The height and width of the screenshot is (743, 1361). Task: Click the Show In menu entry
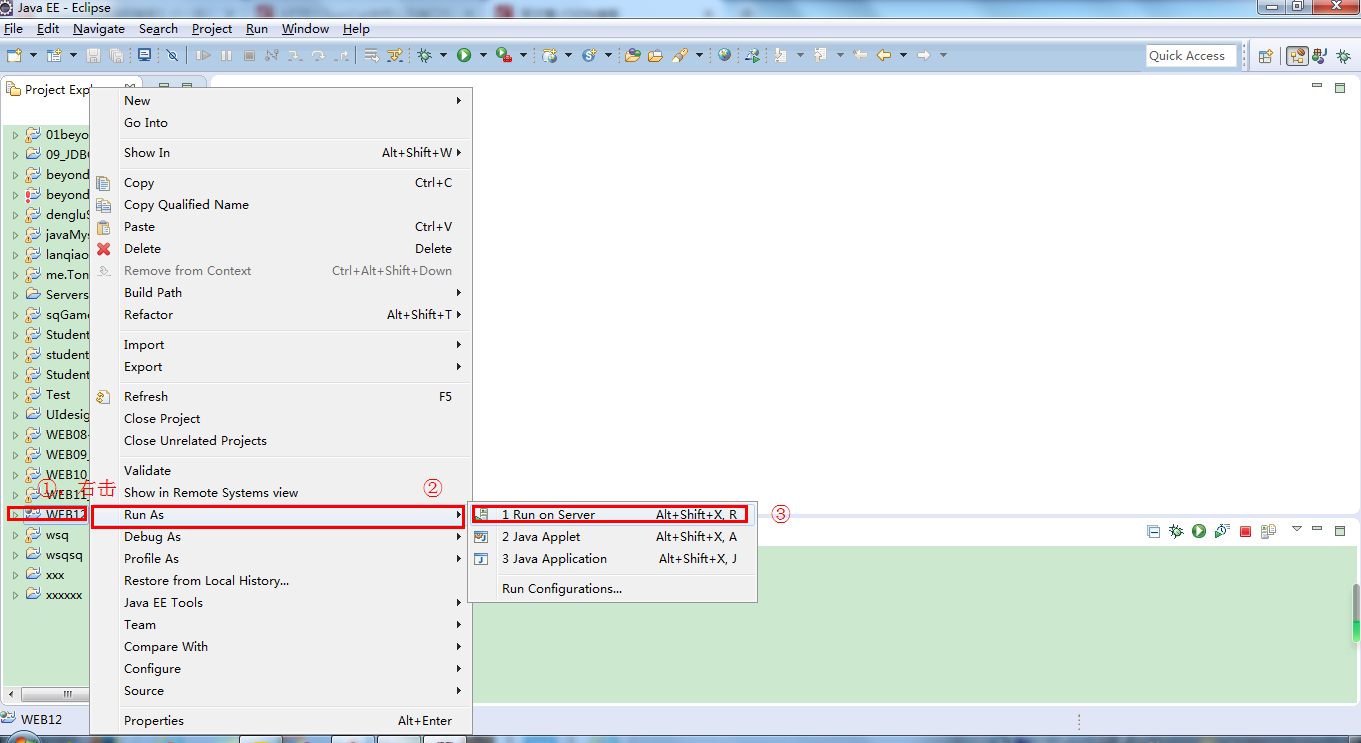[279, 152]
